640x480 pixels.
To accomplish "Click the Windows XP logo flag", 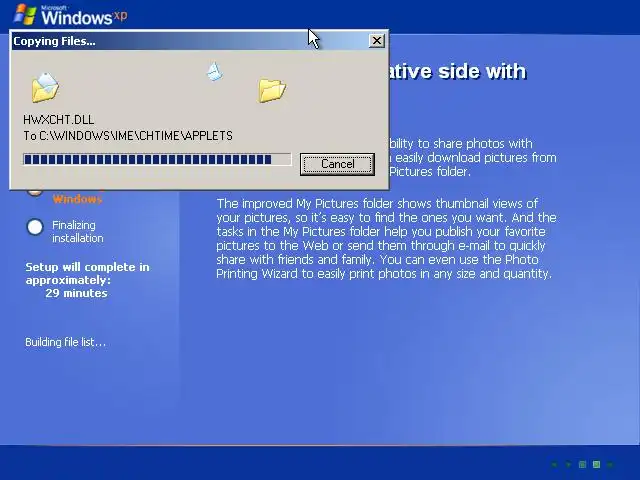I will pos(25,14).
